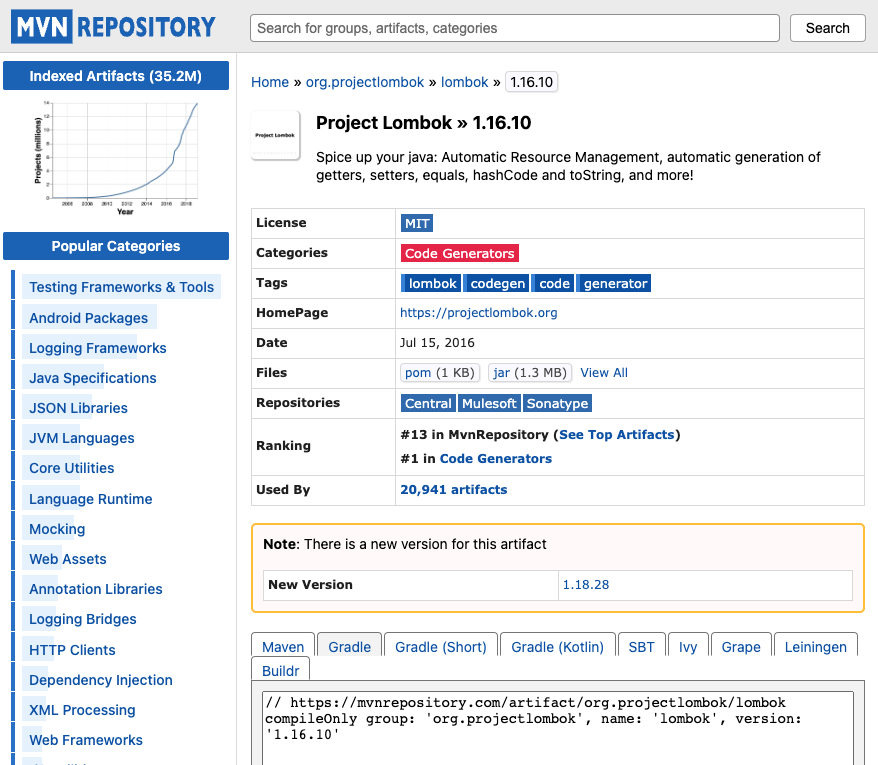Switch to the Gradle (Kotlin) tab
Image resolution: width=878 pixels, height=765 pixels.
558,646
